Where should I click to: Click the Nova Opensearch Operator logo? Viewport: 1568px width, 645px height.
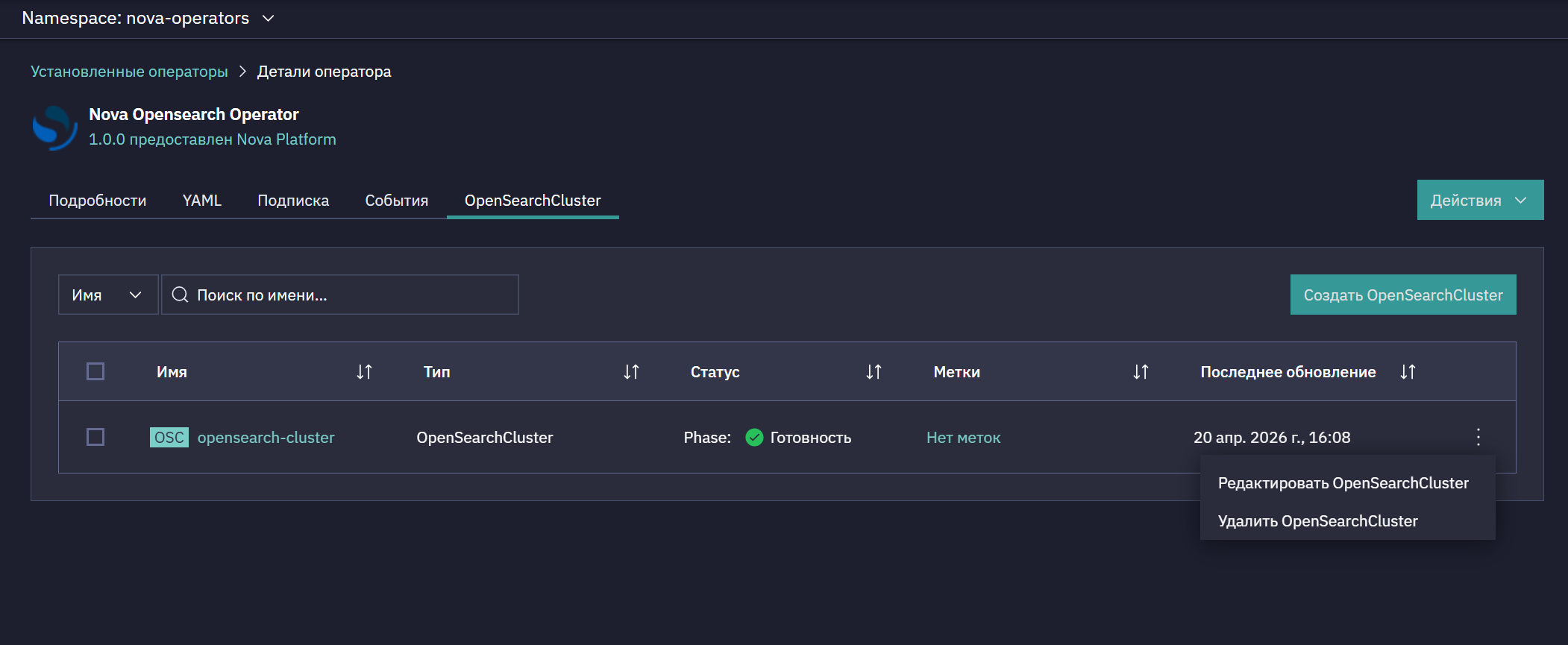54,127
